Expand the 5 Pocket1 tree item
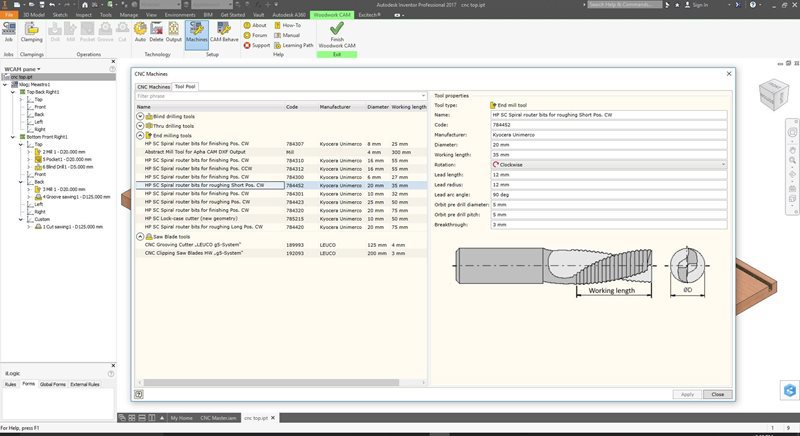 (29, 160)
